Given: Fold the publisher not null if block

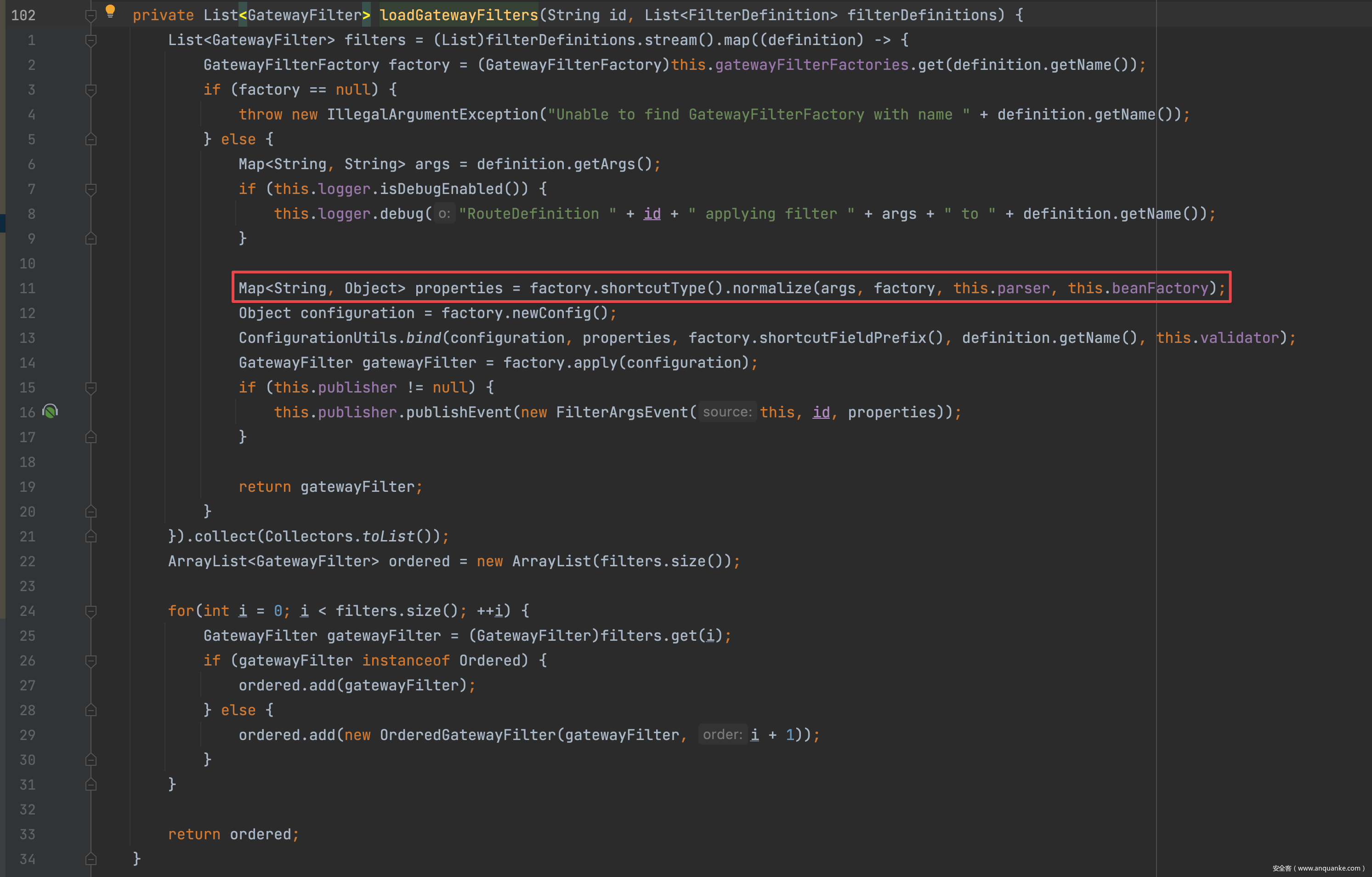Looking at the screenshot, I should (91, 388).
